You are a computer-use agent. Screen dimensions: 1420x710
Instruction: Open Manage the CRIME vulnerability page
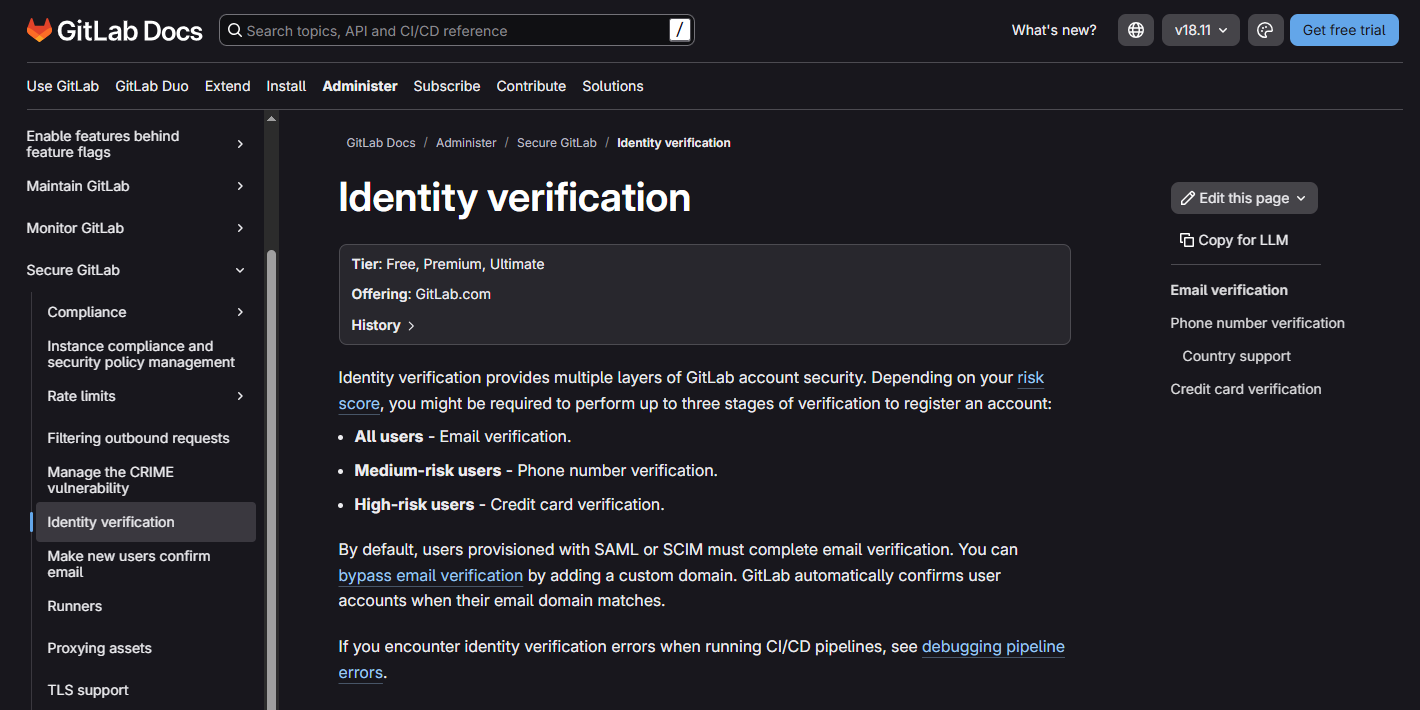point(110,480)
